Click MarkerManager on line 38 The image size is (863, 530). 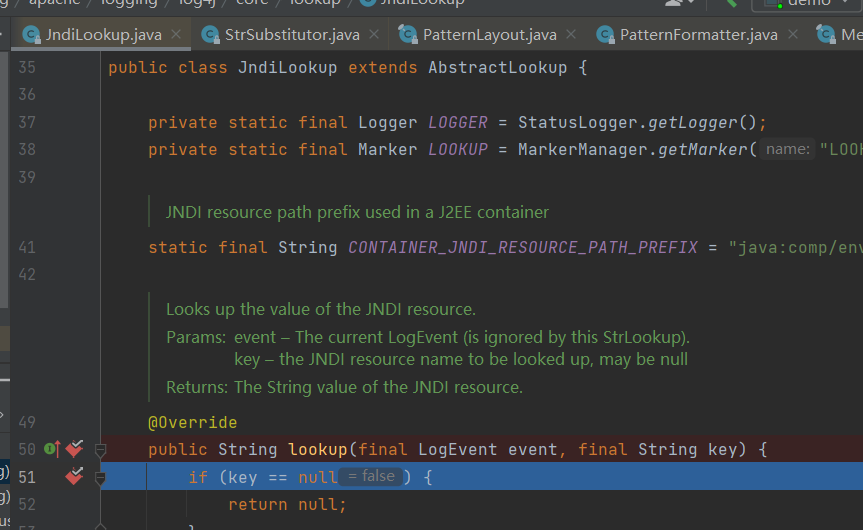[x=583, y=150]
